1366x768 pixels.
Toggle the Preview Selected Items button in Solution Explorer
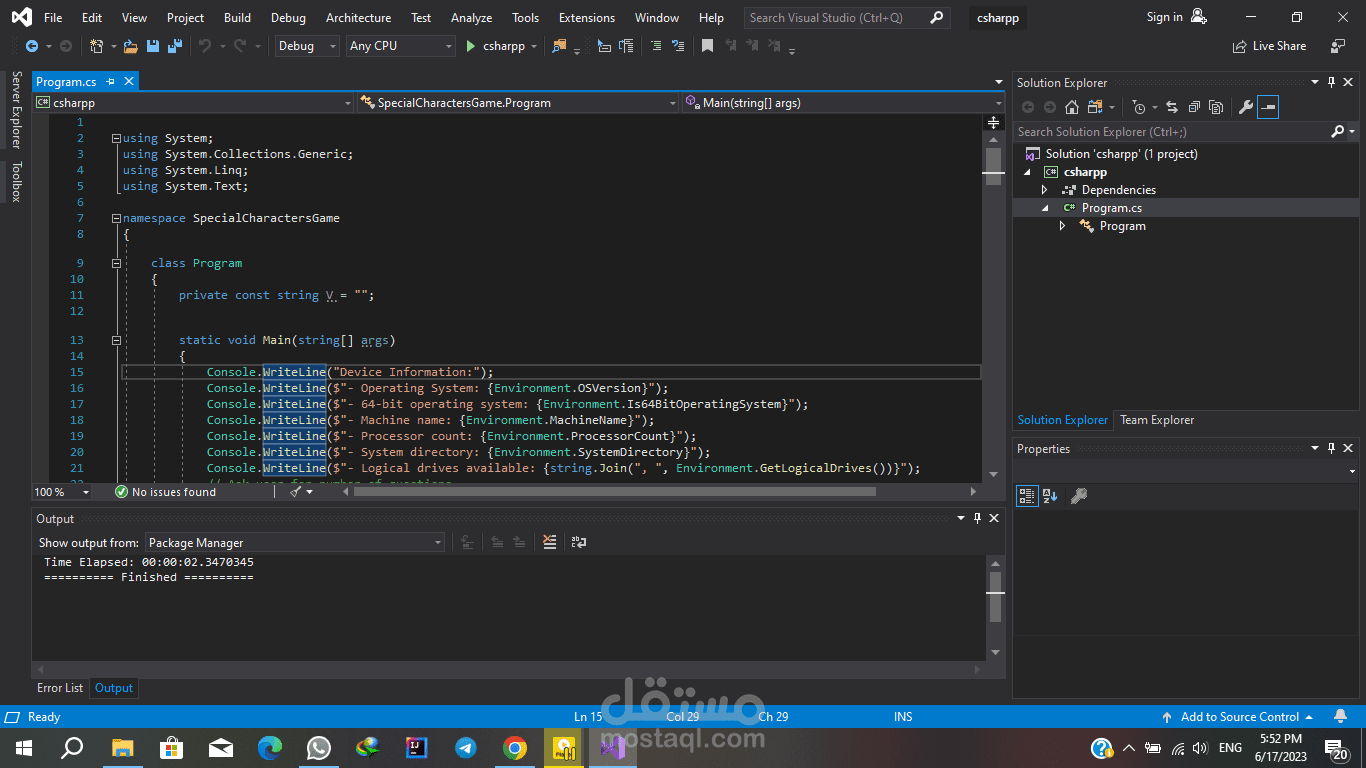1268,107
